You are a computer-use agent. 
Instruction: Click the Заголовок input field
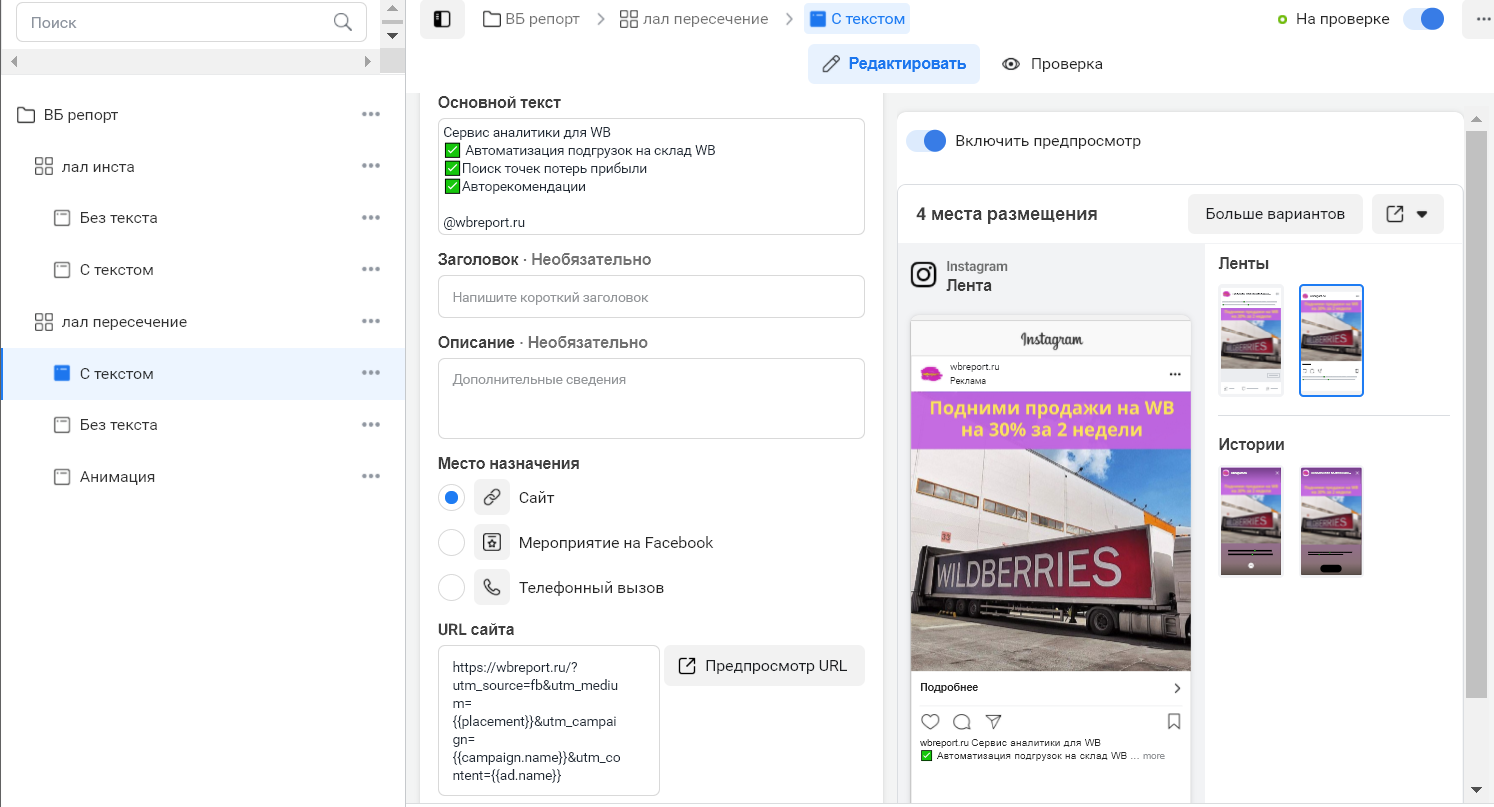[x=651, y=297]
